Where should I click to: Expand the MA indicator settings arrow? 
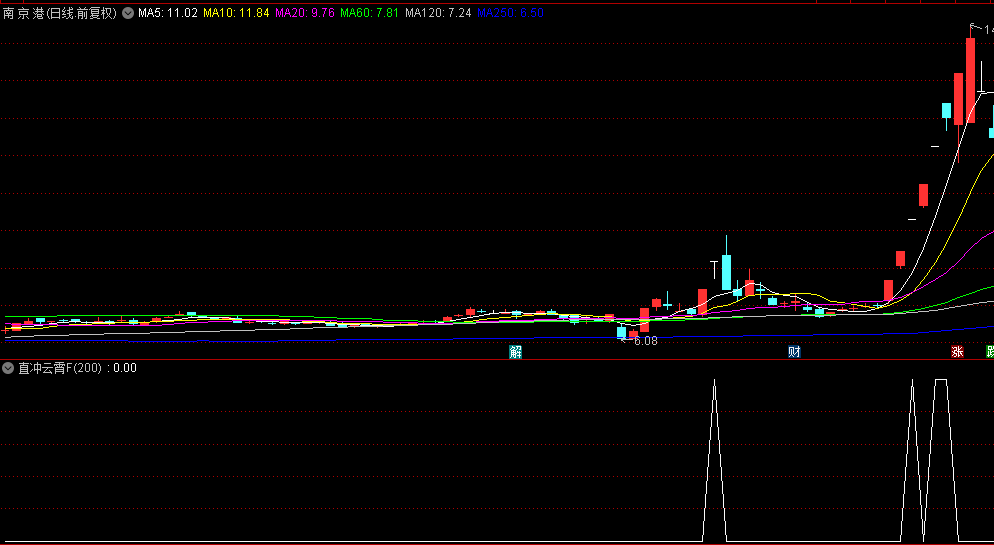click(x=128, y=14)
